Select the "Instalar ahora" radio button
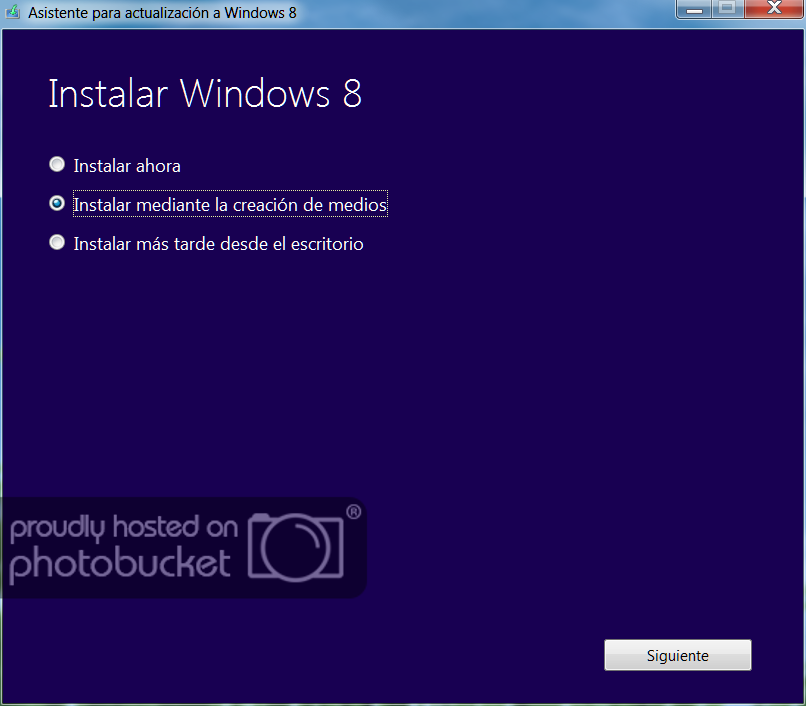806x706 pixels. [57, 165]
